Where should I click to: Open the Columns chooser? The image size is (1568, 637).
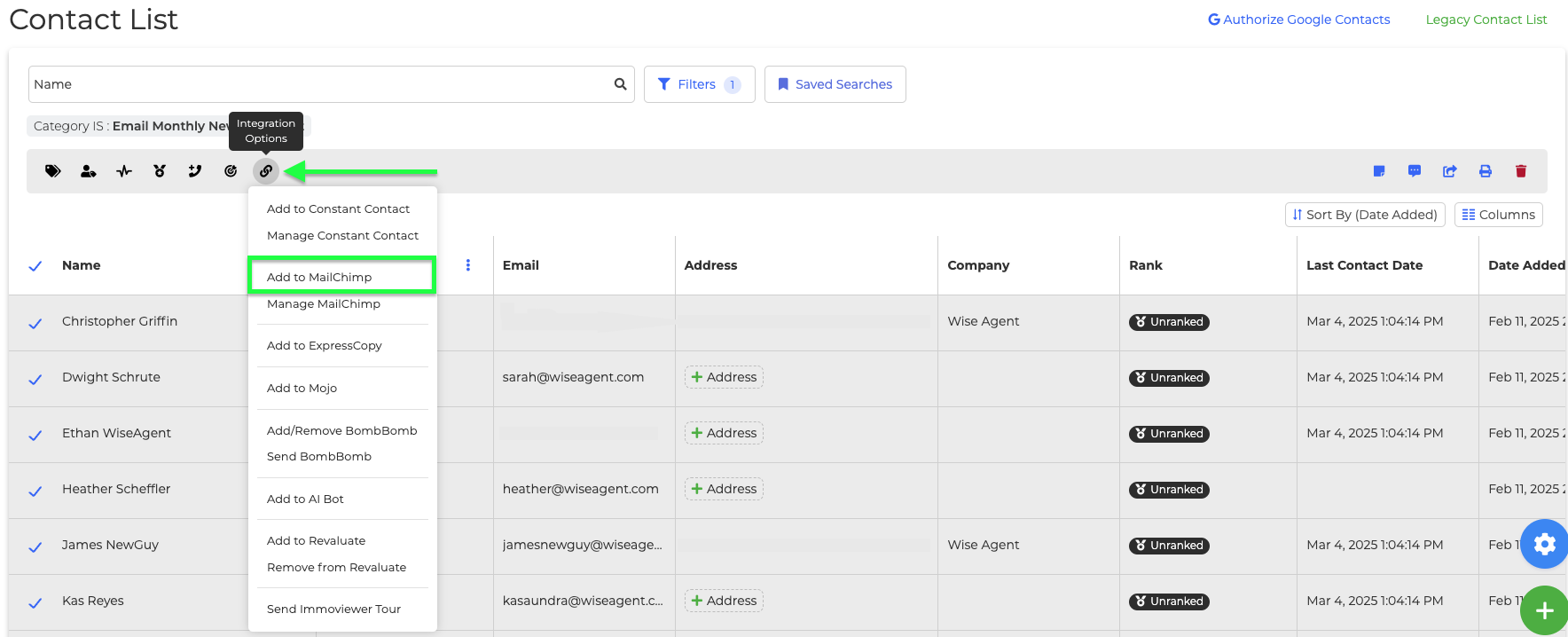pyautogui.click(x=1499, y=215)
